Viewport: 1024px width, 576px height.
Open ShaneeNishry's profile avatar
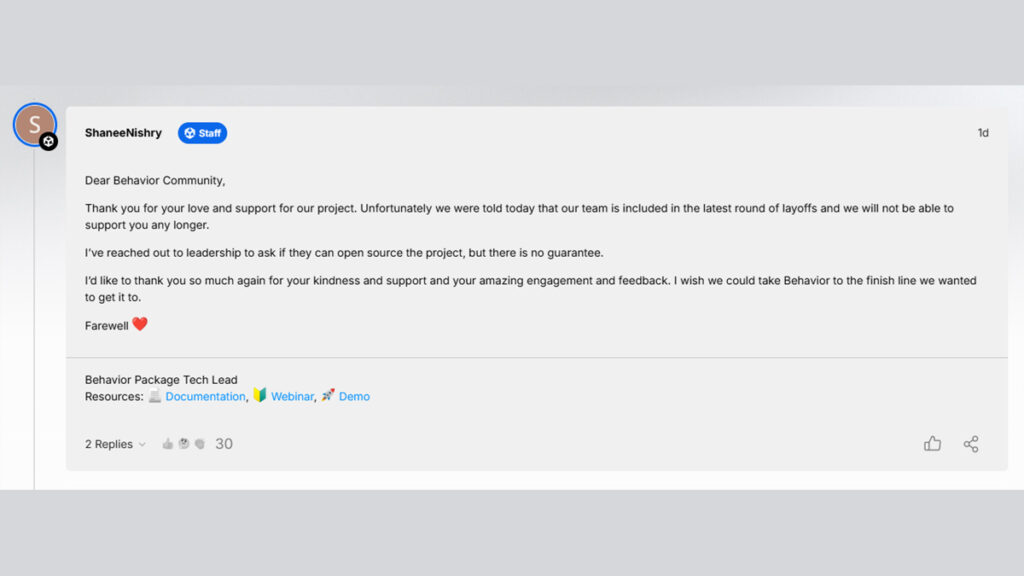tap(34, 125)
